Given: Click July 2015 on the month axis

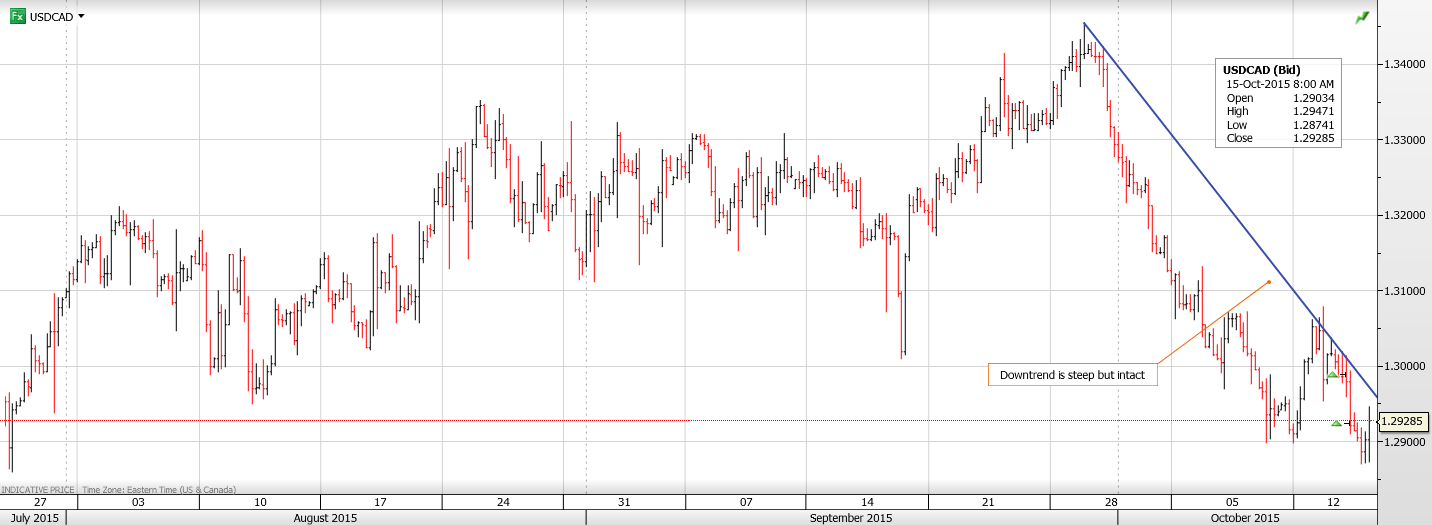Looking at the screenshot, I should [x=33, y=518].
